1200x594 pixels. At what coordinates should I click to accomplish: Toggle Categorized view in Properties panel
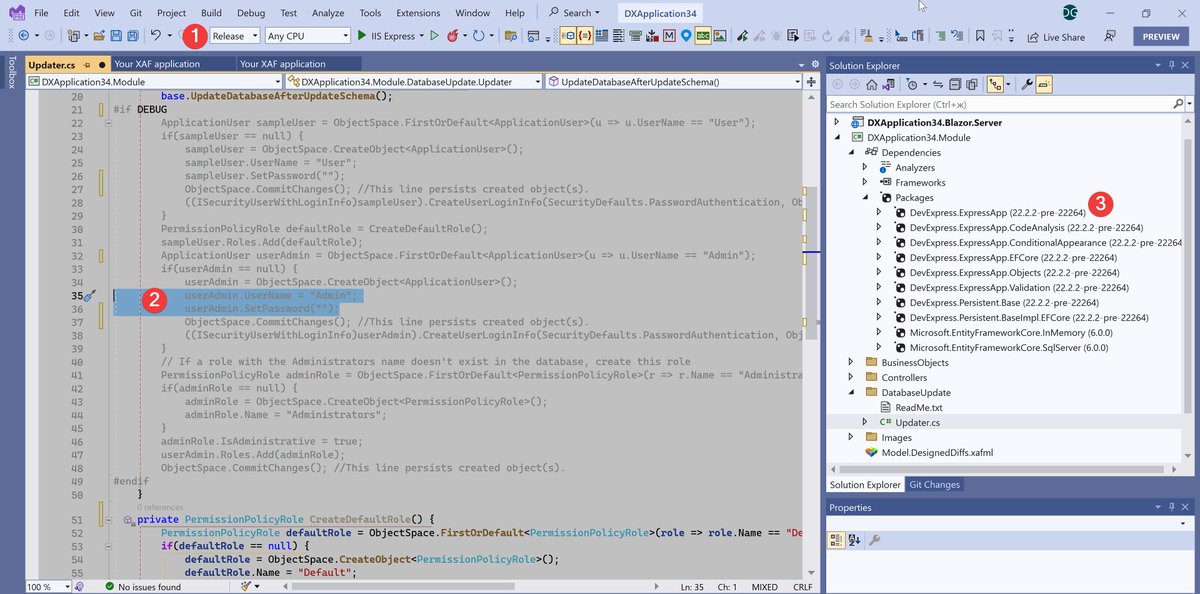(837, 540)
